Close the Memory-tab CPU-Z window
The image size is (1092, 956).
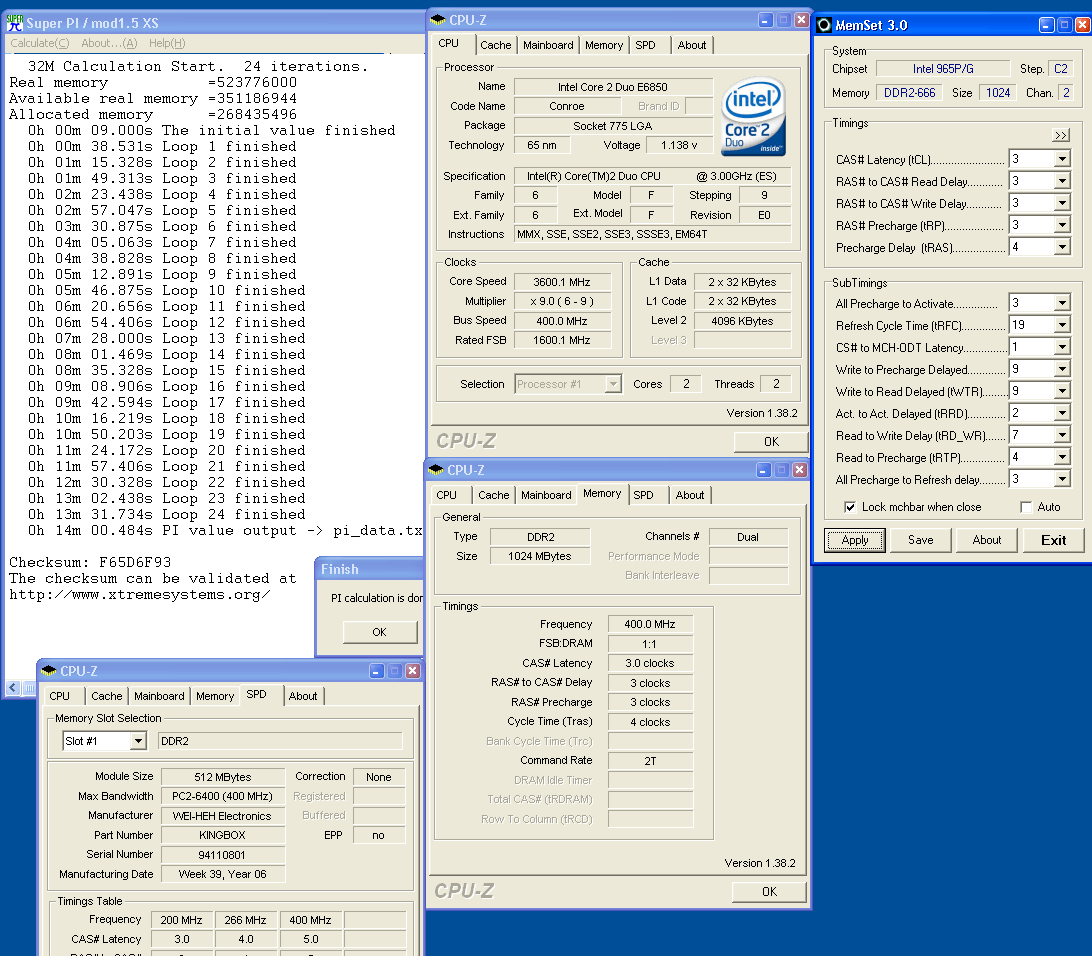[x=800, y=470]
